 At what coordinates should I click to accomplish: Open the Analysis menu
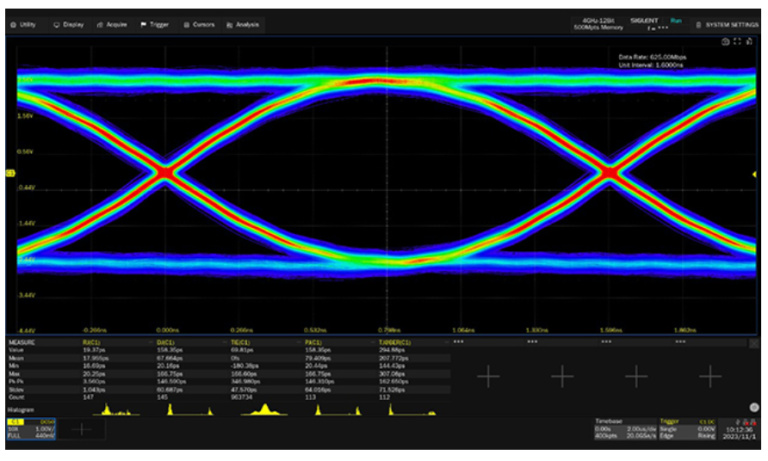click(244, 23)
